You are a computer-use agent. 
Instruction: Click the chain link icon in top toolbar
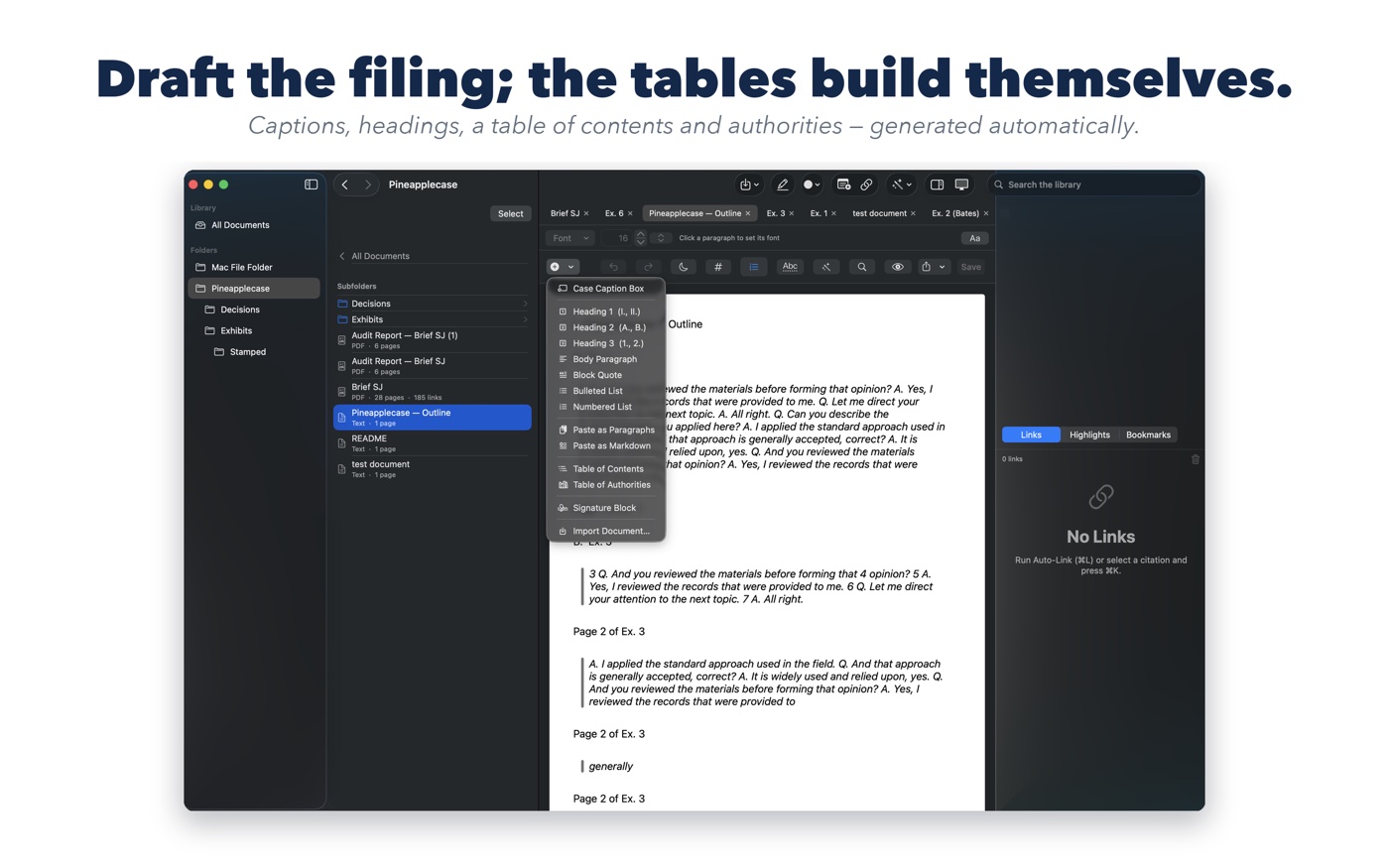click(866, 185)
